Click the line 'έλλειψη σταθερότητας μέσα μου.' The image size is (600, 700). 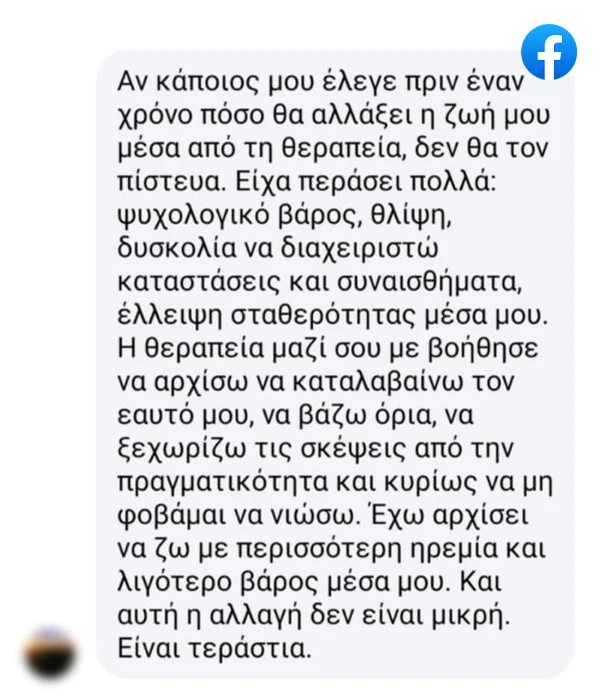tap(333, 315)
